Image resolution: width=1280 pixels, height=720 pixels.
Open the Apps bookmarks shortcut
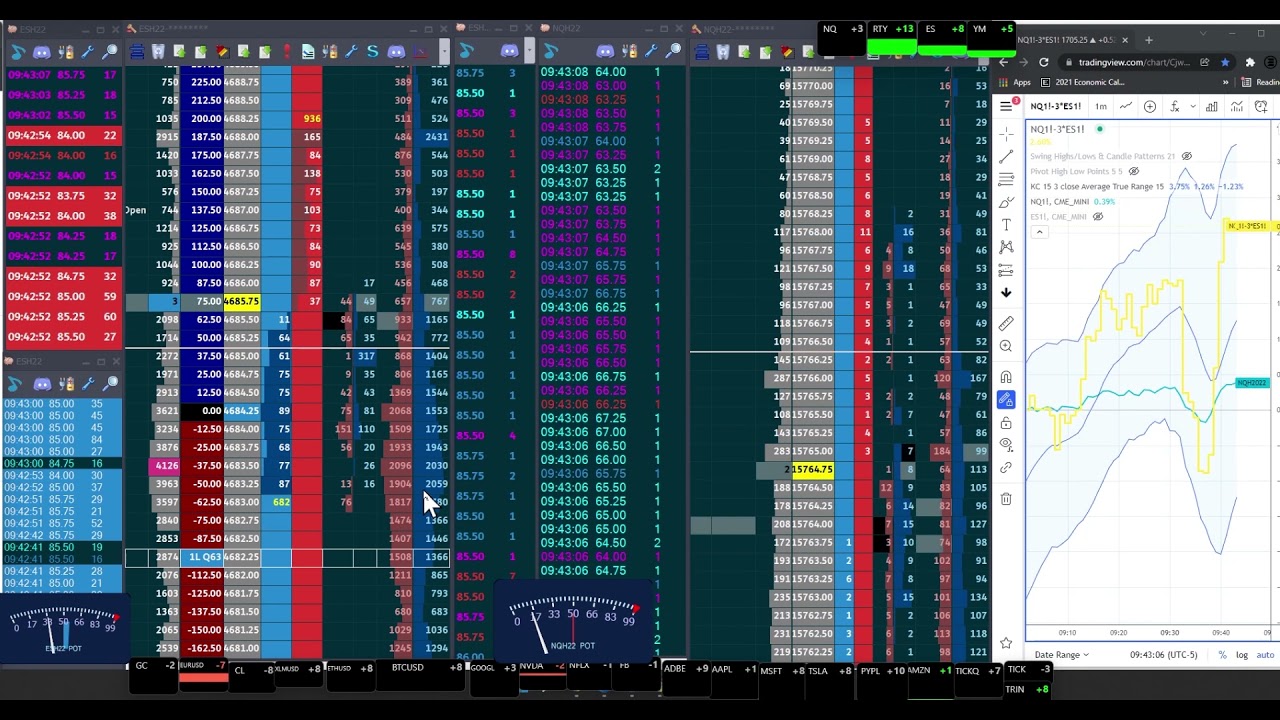tap(1014, 82)
